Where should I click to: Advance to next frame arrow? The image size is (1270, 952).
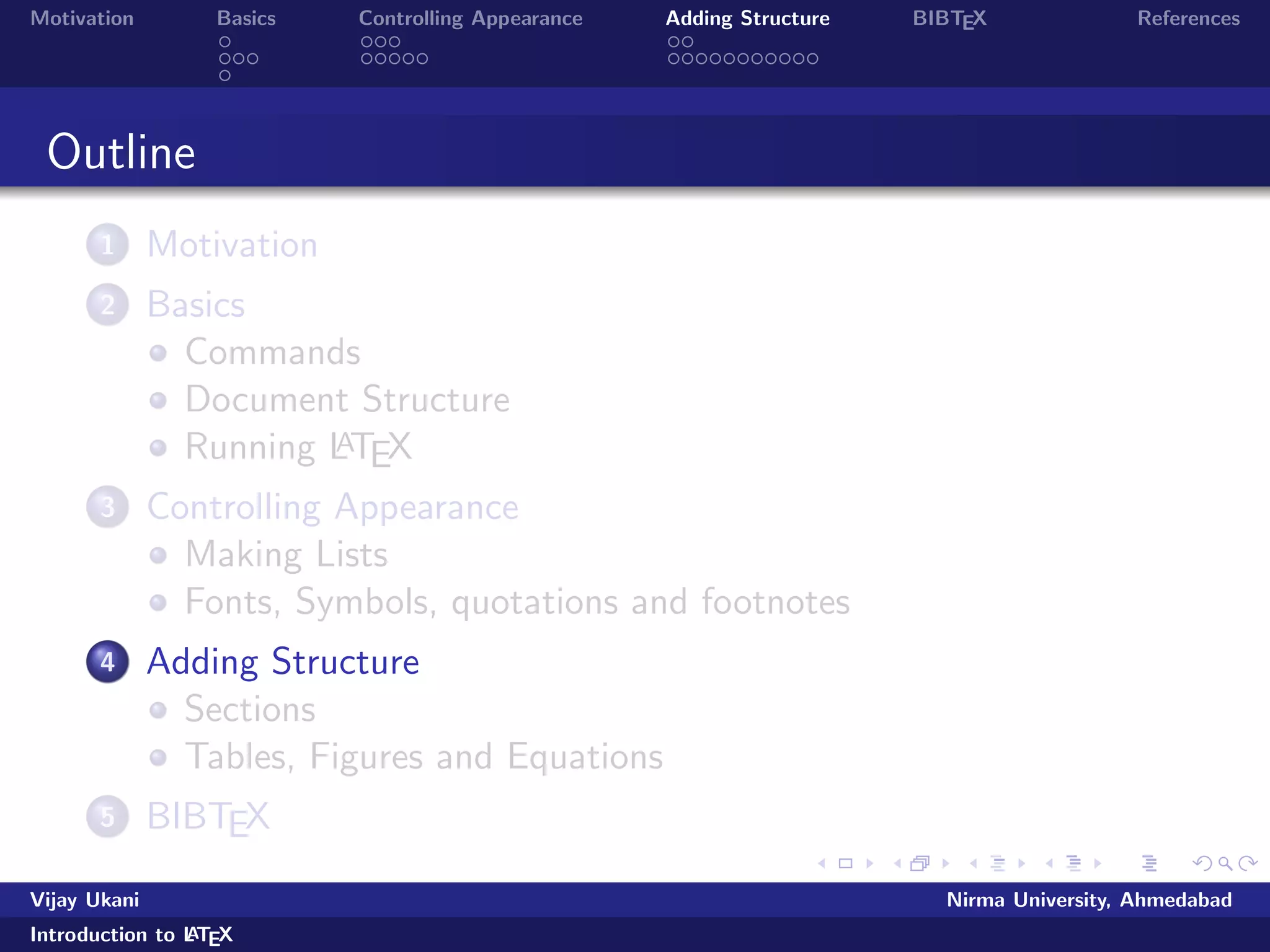(x=946, y=863)
